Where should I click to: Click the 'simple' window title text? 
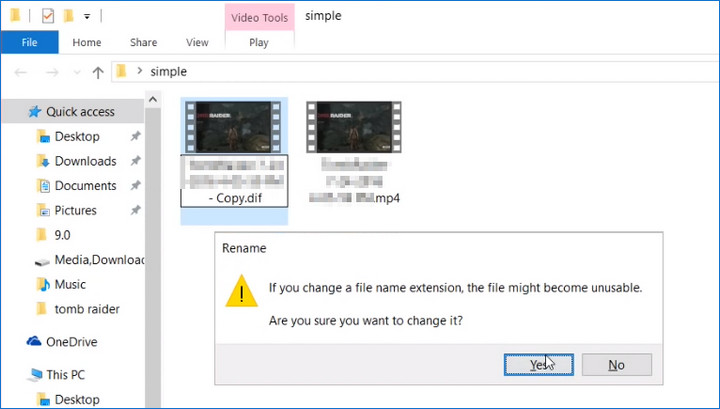(x=323, y=16)
